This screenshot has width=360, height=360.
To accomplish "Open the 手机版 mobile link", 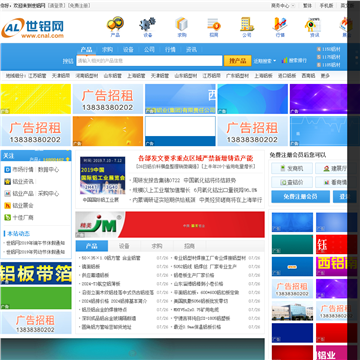I will (326, 6).
